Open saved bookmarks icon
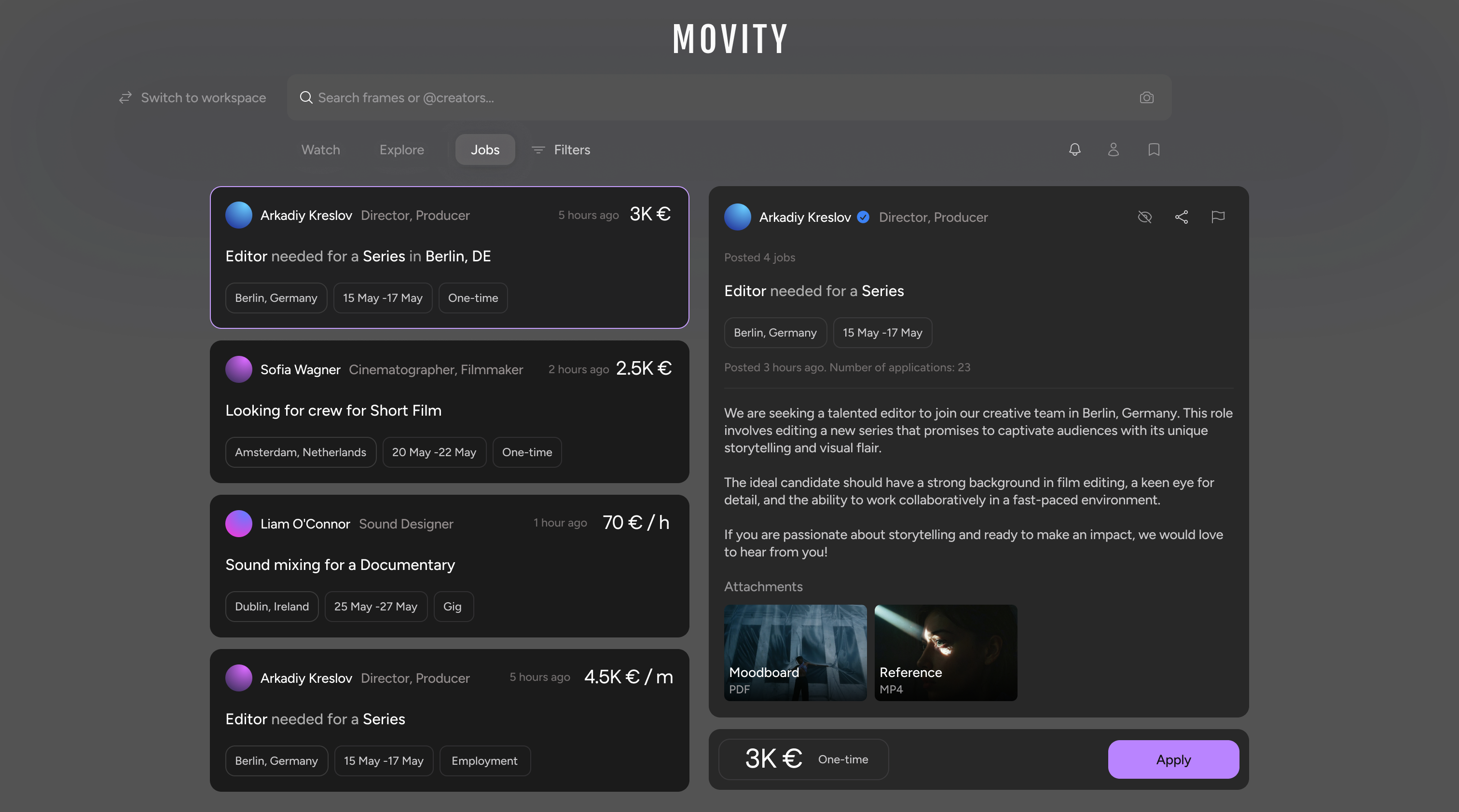The image size is (1459, 812). 1154,149
